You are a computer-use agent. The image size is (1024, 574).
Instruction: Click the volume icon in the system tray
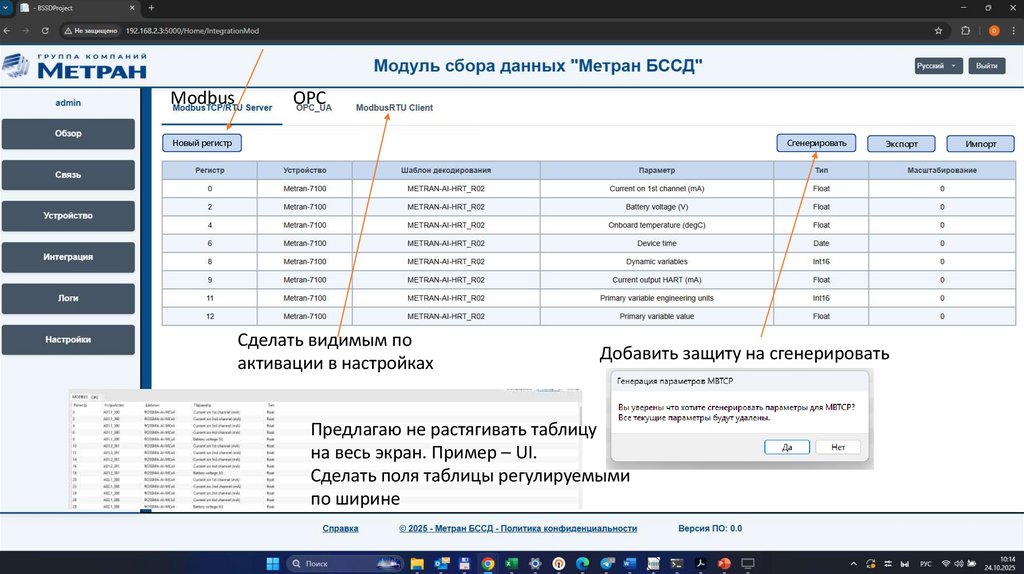(958, 564)
